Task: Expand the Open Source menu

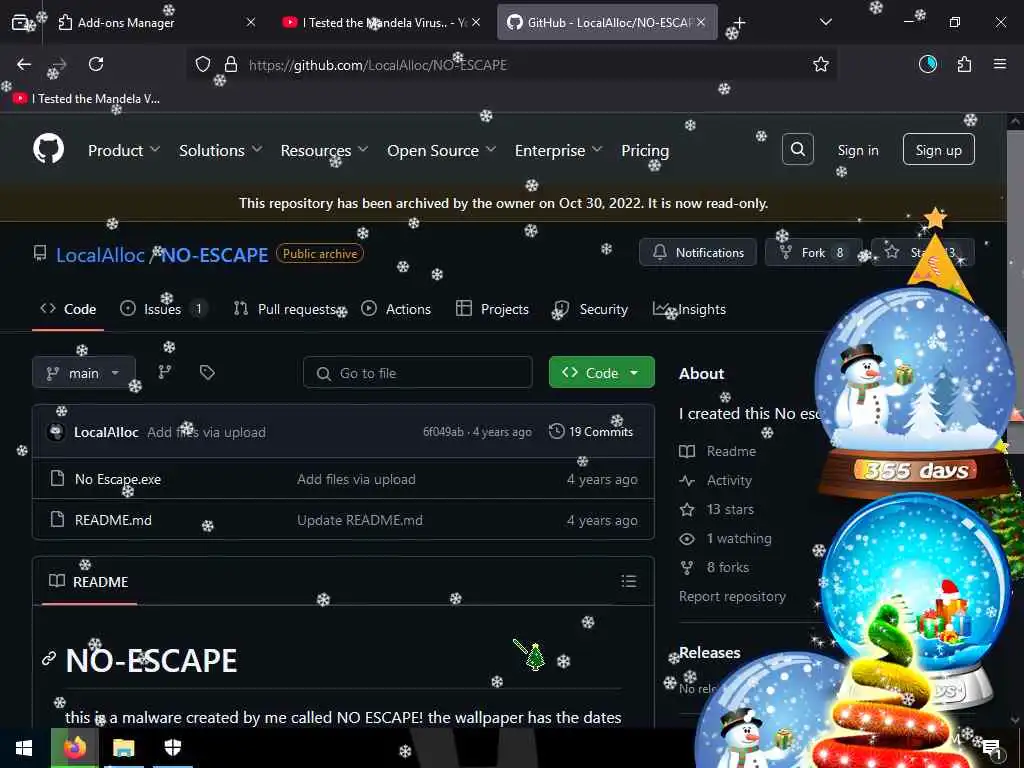Action: click(441, 150)
